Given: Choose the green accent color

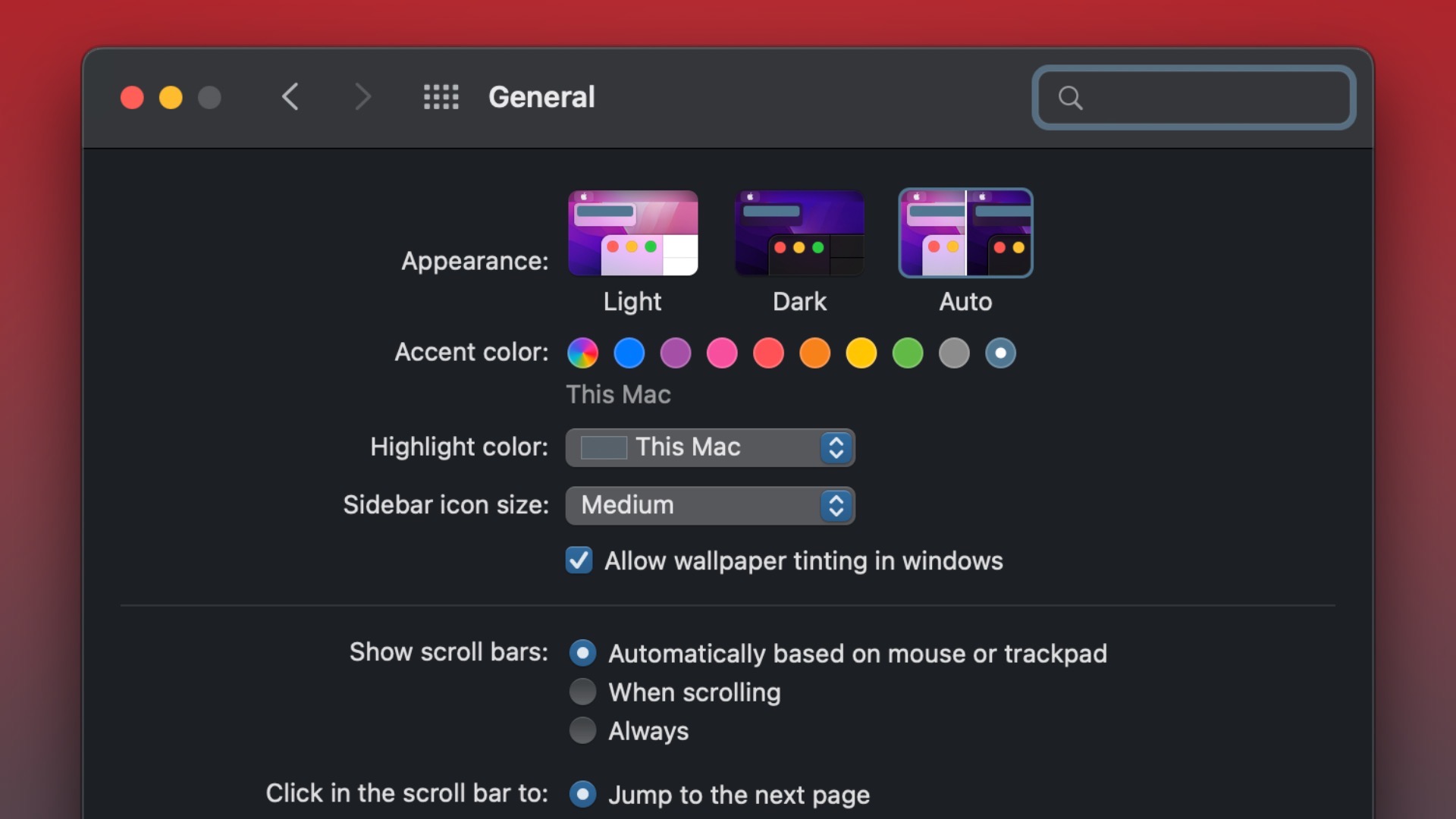Looking at the screenshot, I should 908,353.
